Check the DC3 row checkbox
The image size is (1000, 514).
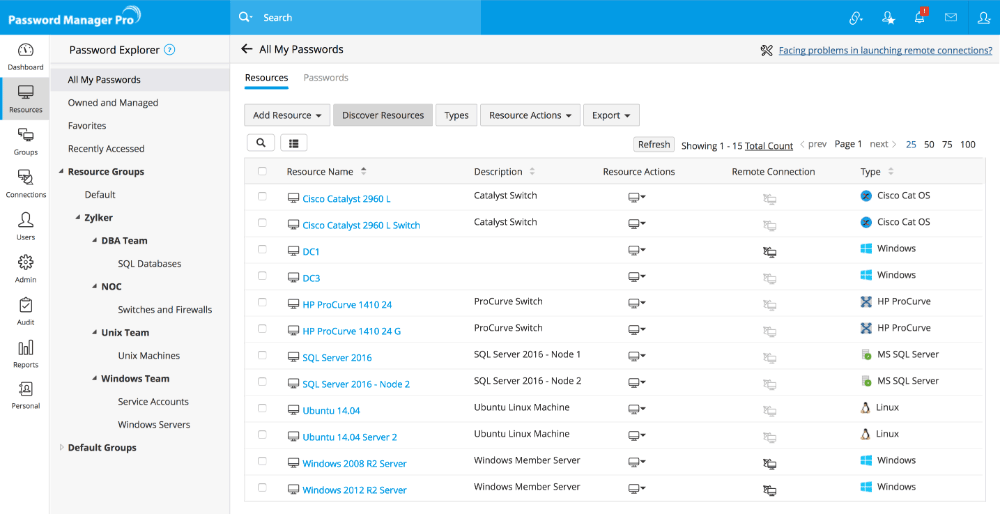(x=262, y=275)
